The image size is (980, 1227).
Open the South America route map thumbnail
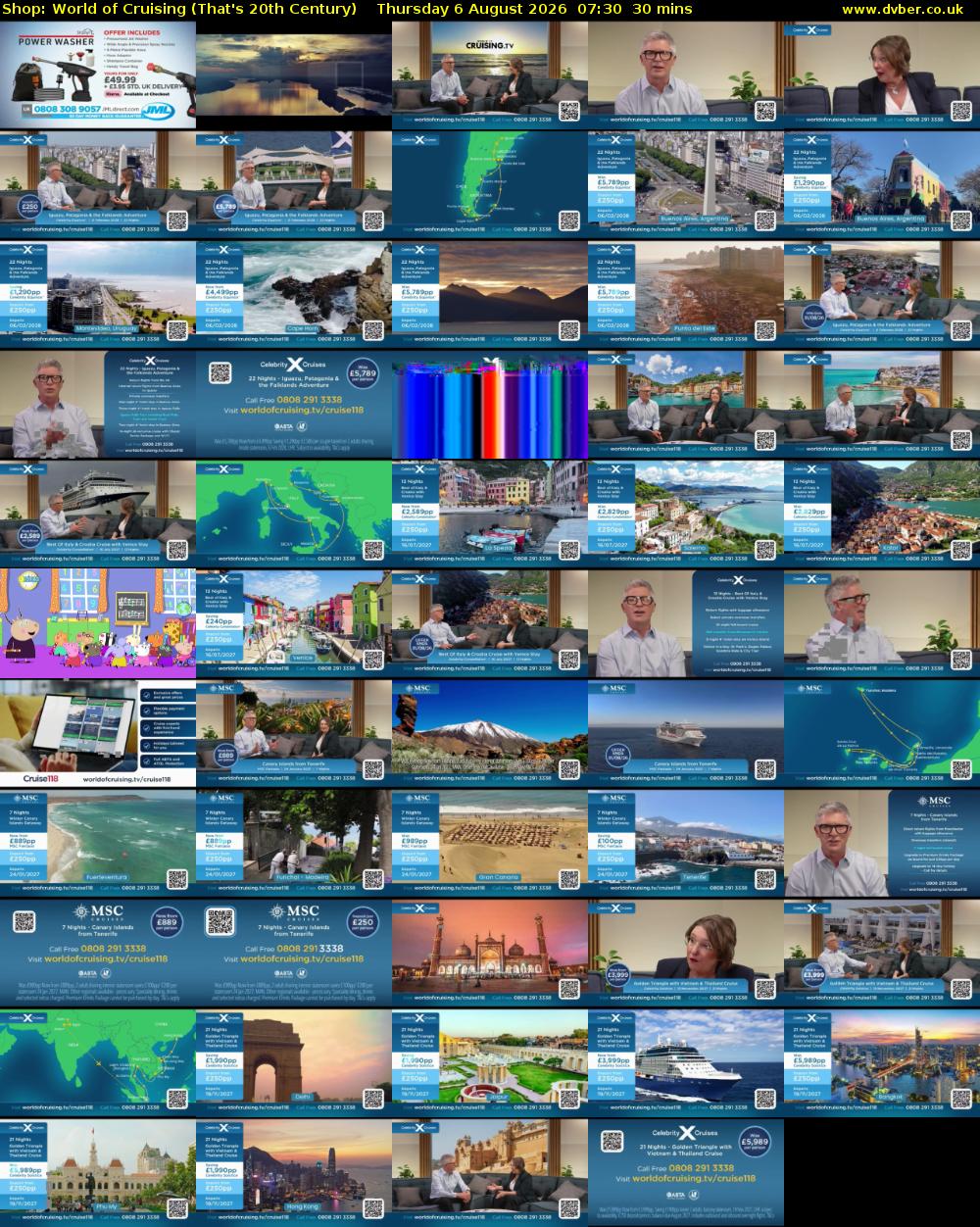click(x=490, y=185)
